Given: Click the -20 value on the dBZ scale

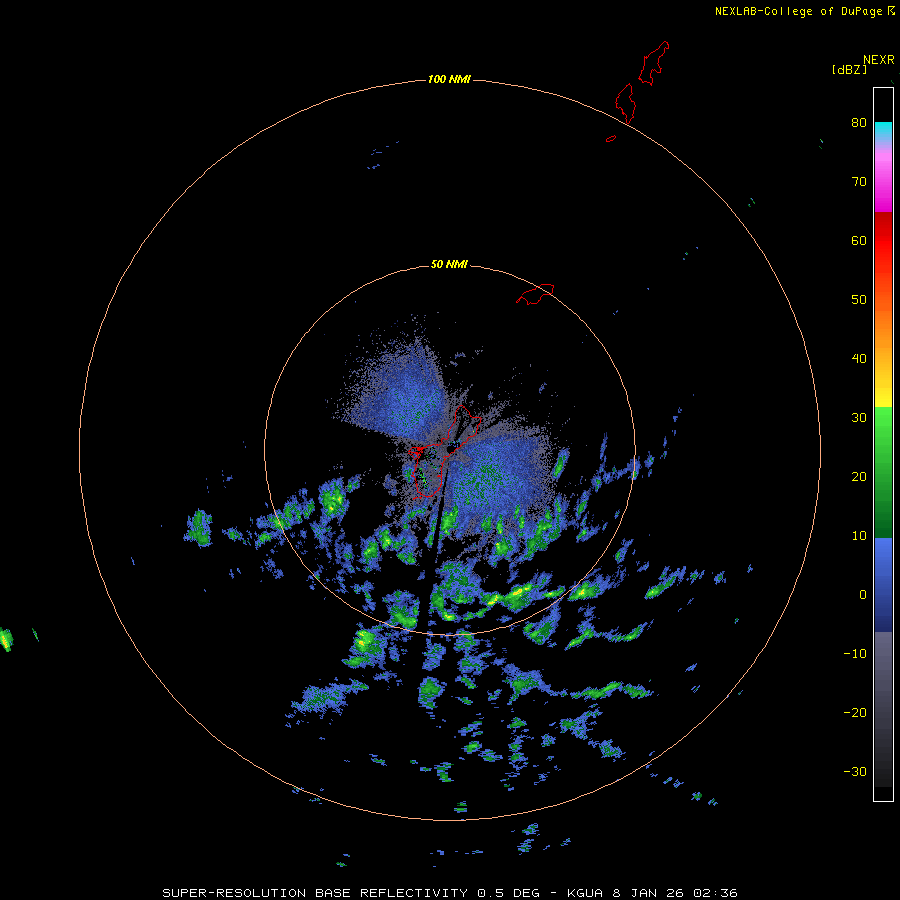Looking at the screenshot, I should pos(855,713).
